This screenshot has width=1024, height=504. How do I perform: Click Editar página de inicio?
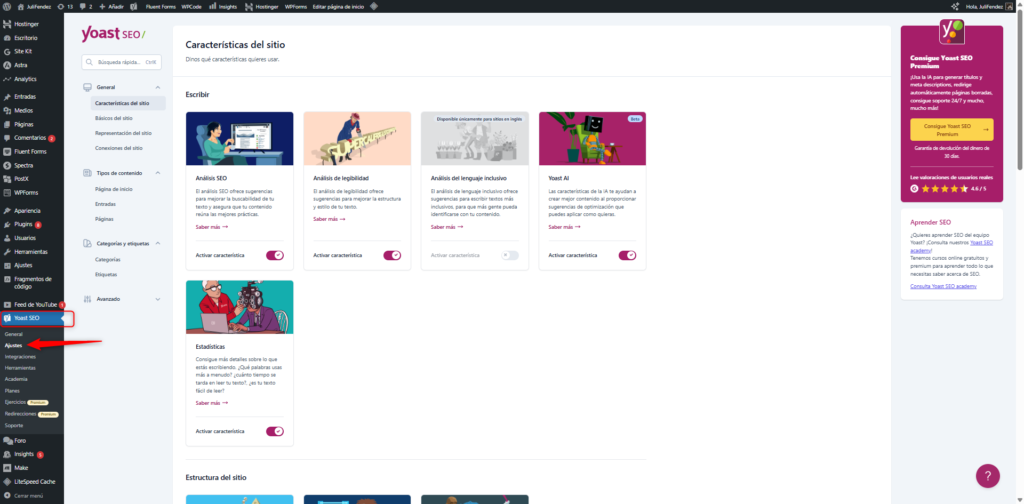coord(339,6)
